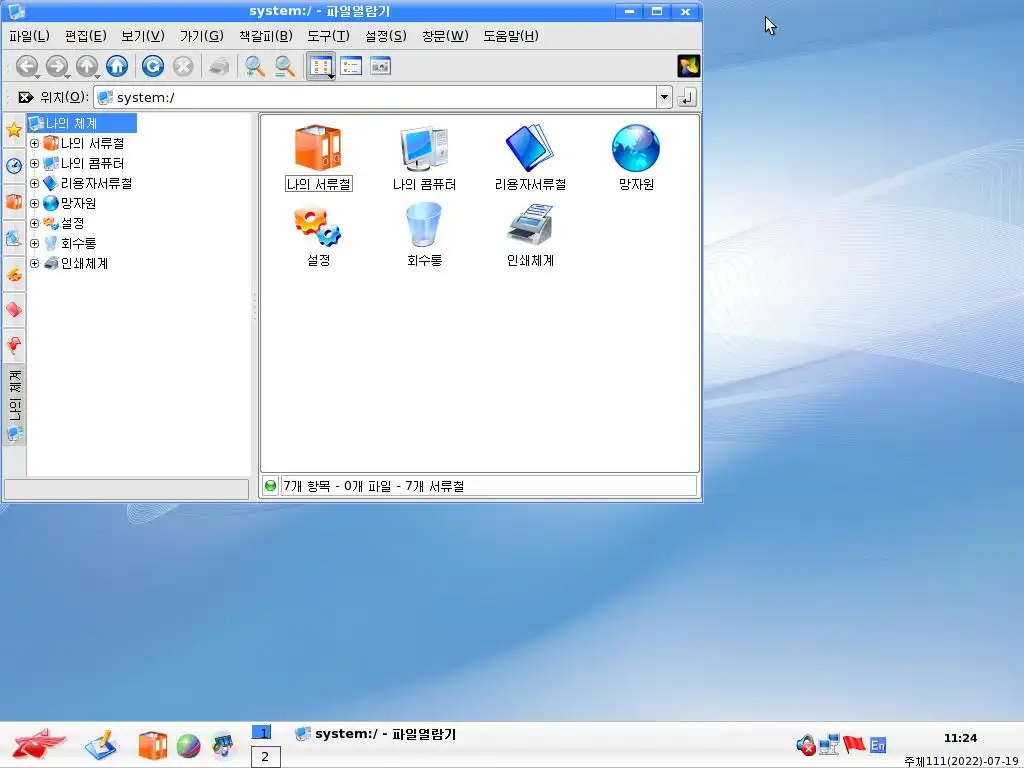The height and width of the screenshot is (768, 1024).
Task: Click the green status indicator light
Action: coord(270,486)
